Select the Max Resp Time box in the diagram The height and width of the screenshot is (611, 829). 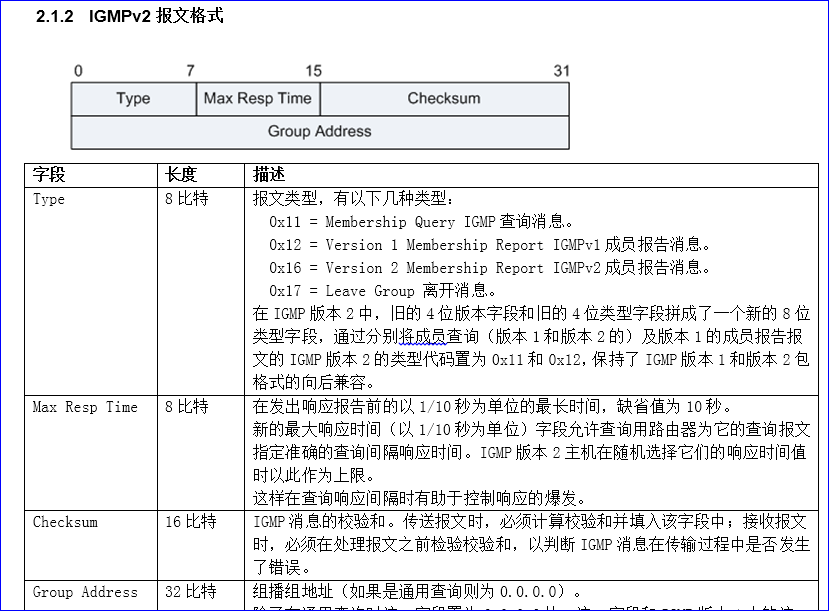(x=258, y=99)
